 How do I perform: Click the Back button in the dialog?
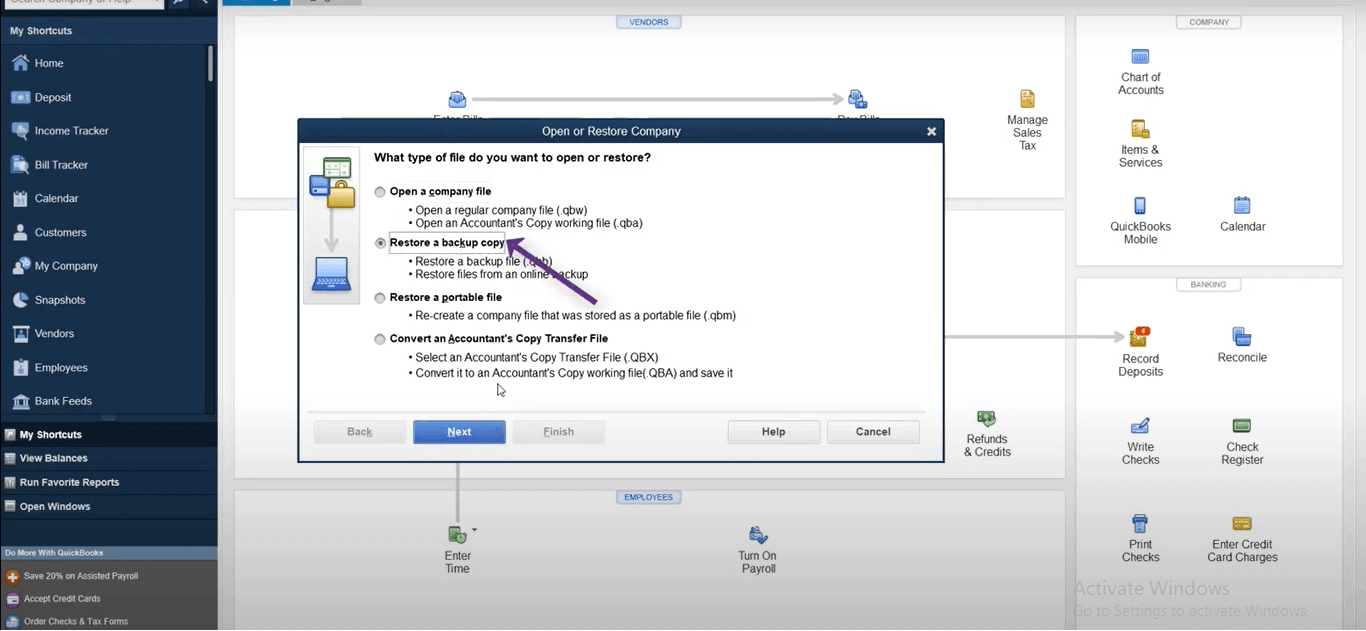pyautogui.click(x=360, y=432)
